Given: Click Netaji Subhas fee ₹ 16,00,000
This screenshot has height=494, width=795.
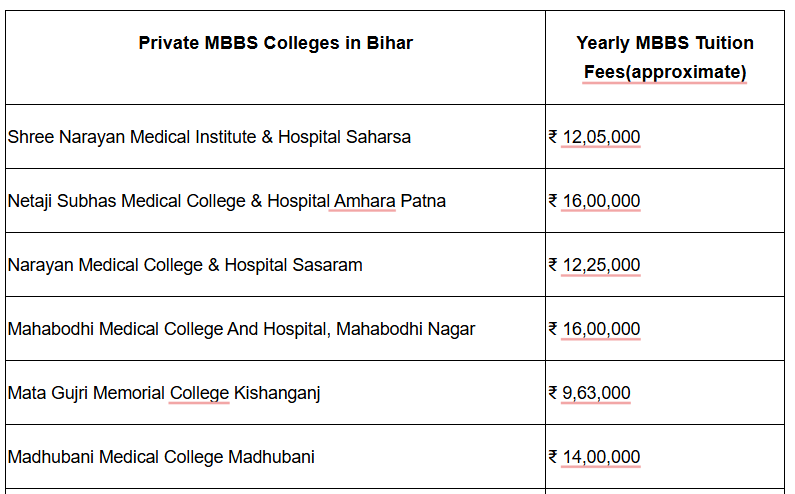Looking at the screenshot, I should coord(595,201).
